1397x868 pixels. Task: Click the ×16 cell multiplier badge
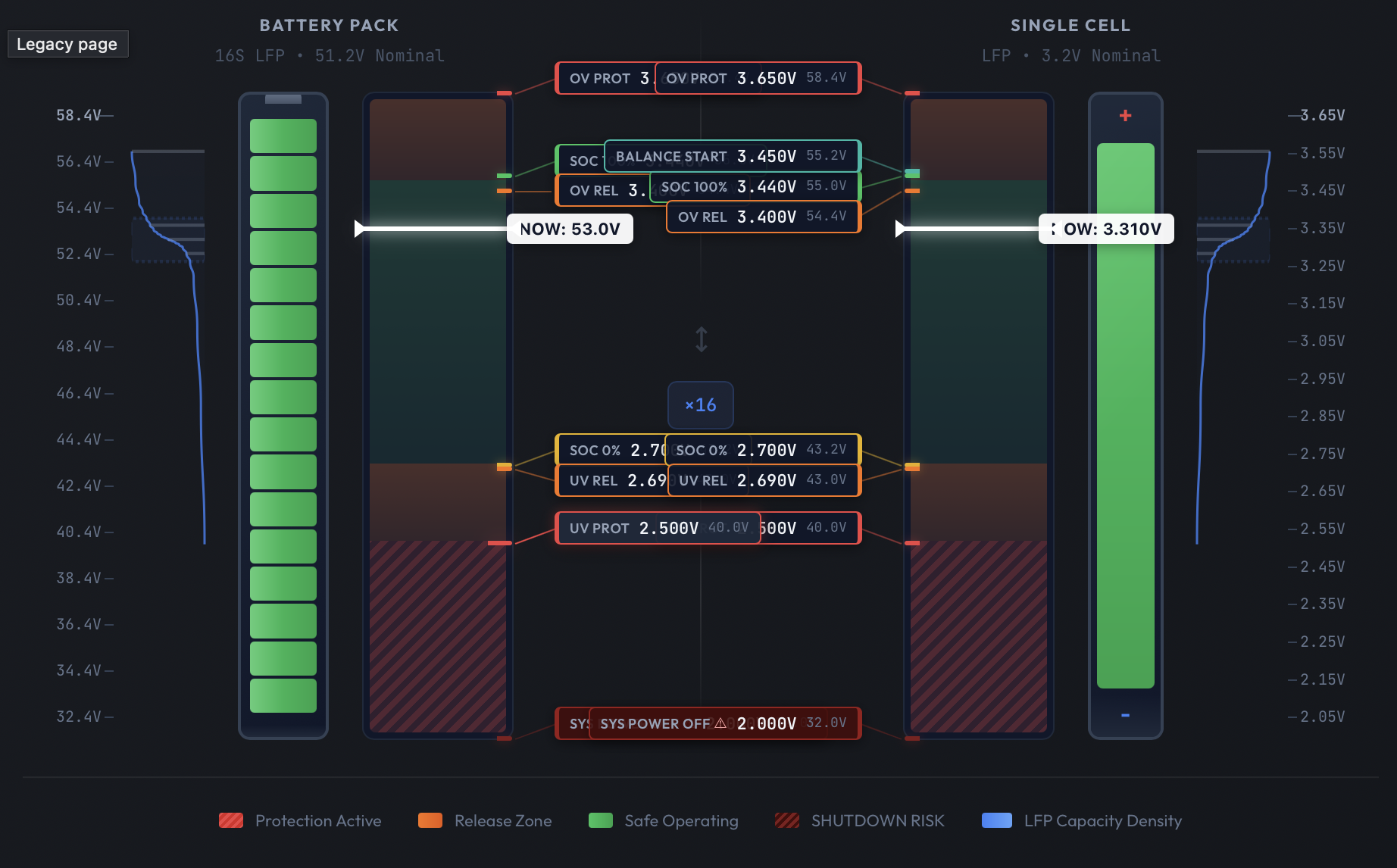[700, 405]
